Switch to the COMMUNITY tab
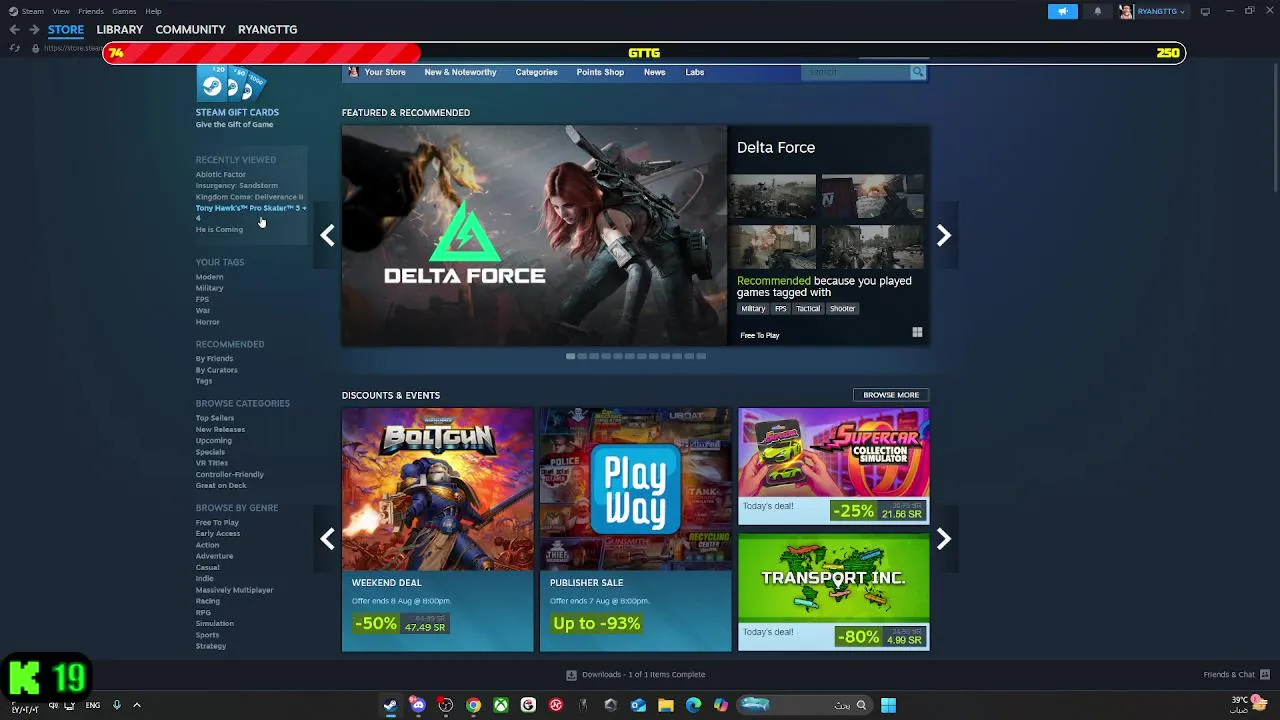Image resolution: width=1280 pixels, height=720 pixels. pos(190,30)
